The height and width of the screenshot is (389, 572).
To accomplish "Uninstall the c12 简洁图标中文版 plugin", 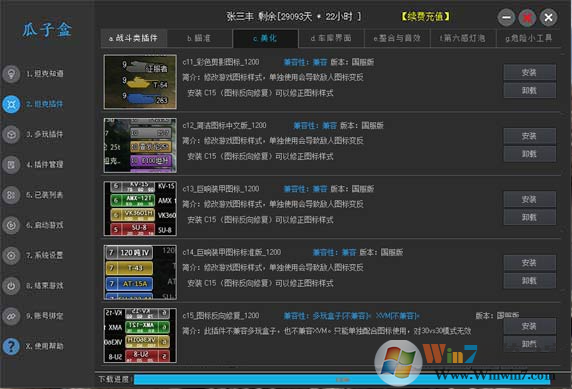I will click(x=530, y=154).
